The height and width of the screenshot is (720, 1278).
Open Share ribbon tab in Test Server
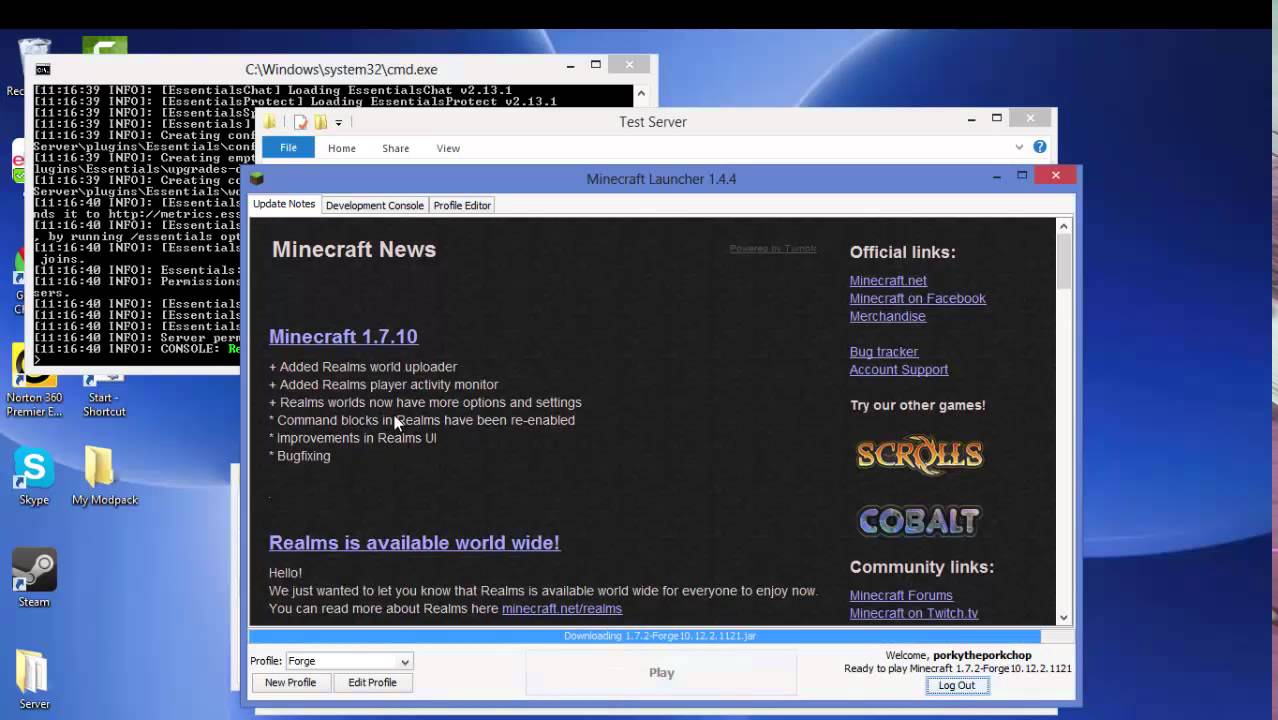pyautogui.click(x=396, y=148)
